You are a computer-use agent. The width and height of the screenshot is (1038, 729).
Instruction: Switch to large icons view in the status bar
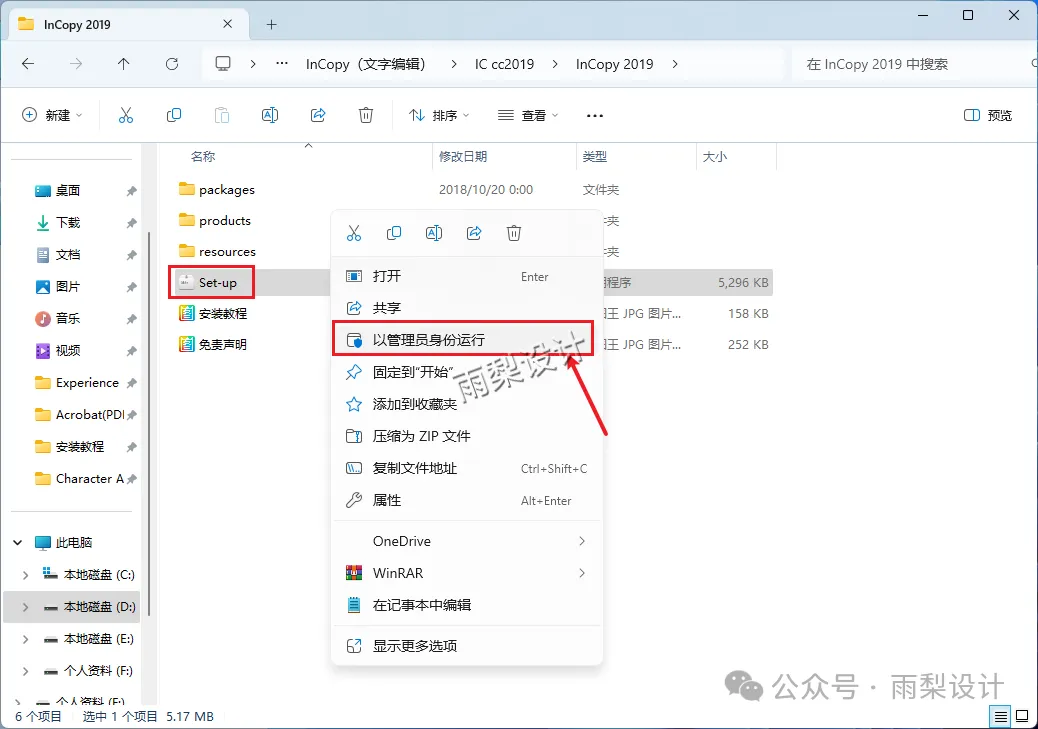point(1022,716)
